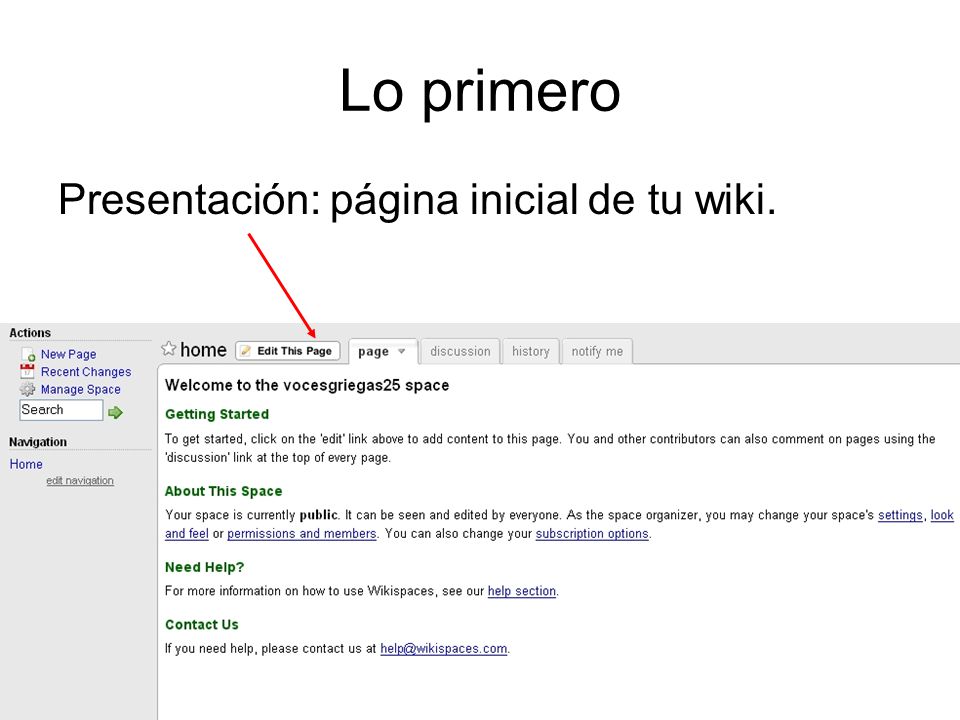Click in the Search input field
Image resolution: width=960 pixels, height=720 pixels.
point(61,410)
